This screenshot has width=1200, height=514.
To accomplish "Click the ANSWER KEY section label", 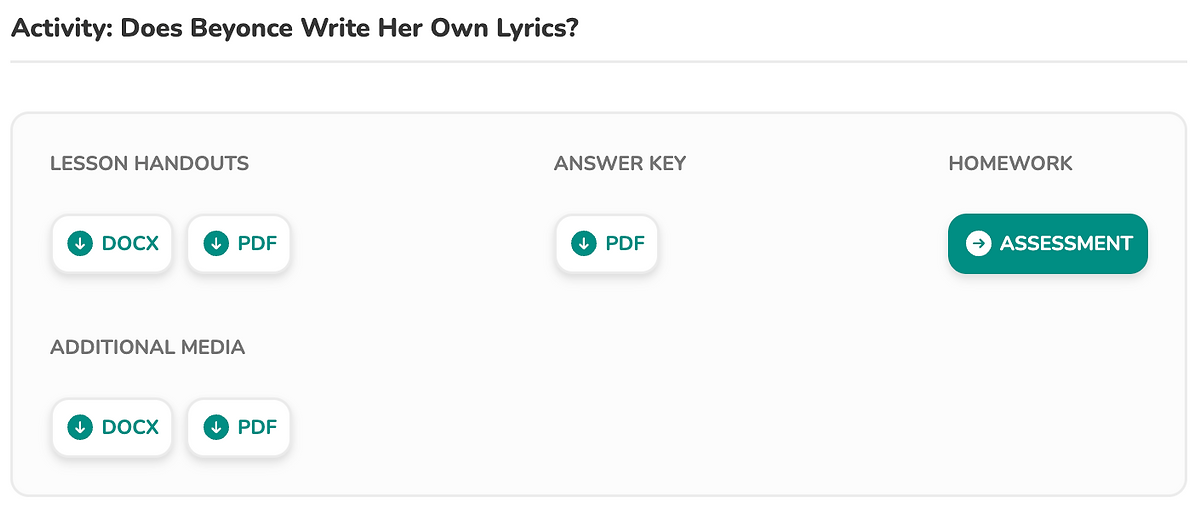I will tap(619, 163).
